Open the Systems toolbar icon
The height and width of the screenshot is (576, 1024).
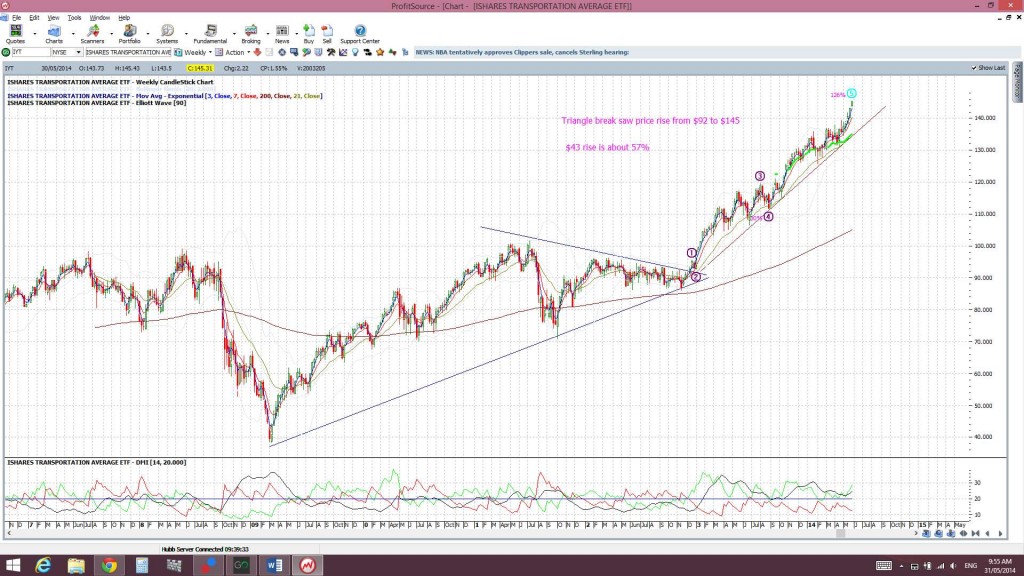167,30
